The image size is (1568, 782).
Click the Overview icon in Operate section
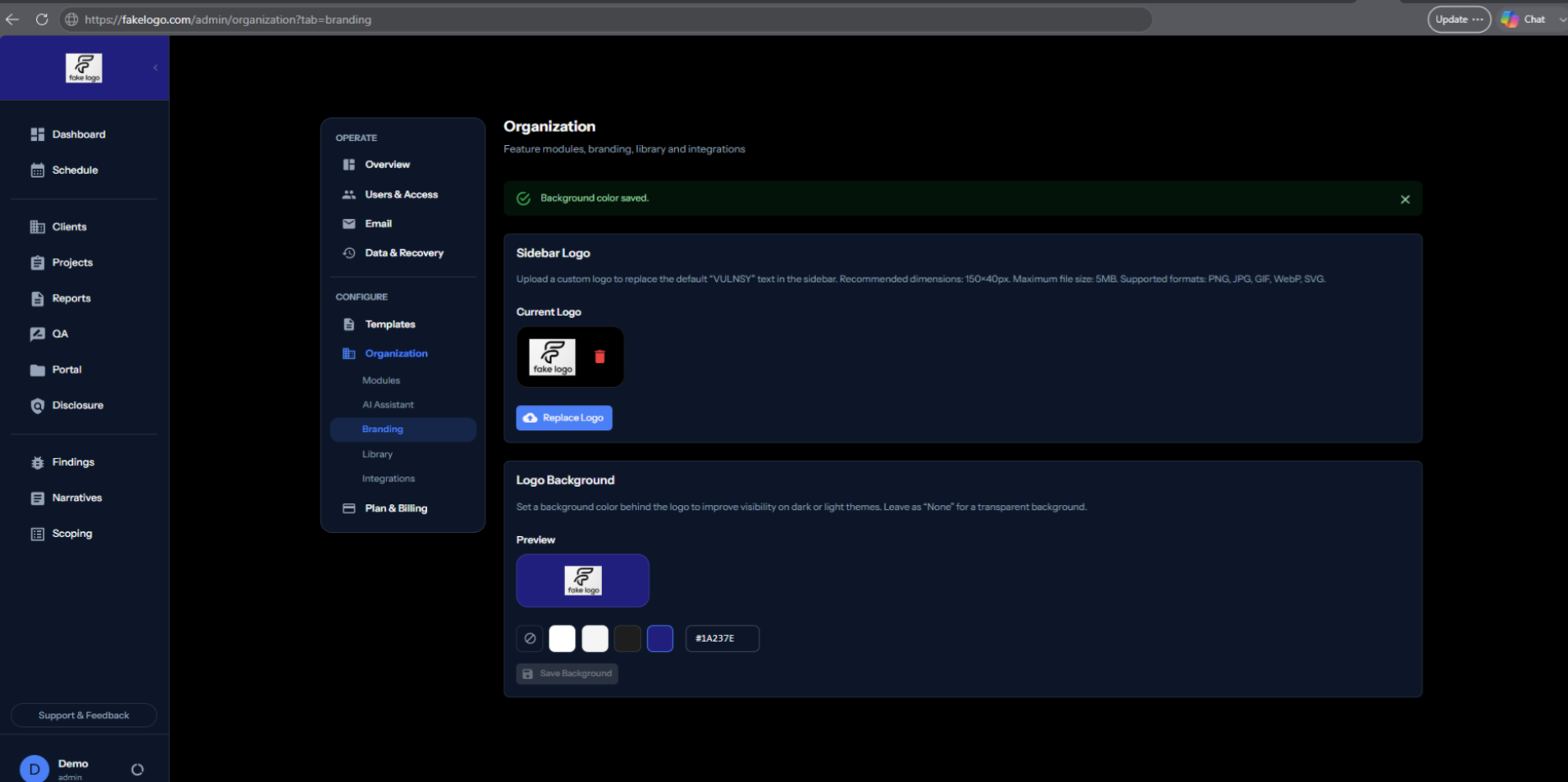coord(349,165)
